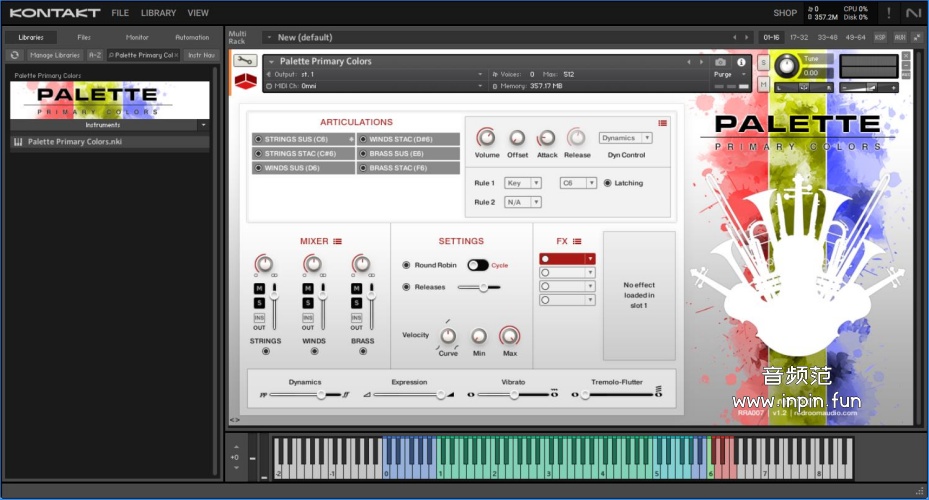Image resolution: width=929 pixels, height=500 pixels.
Task: Toggle the STRINGS section load button
Action: (265, 351)
